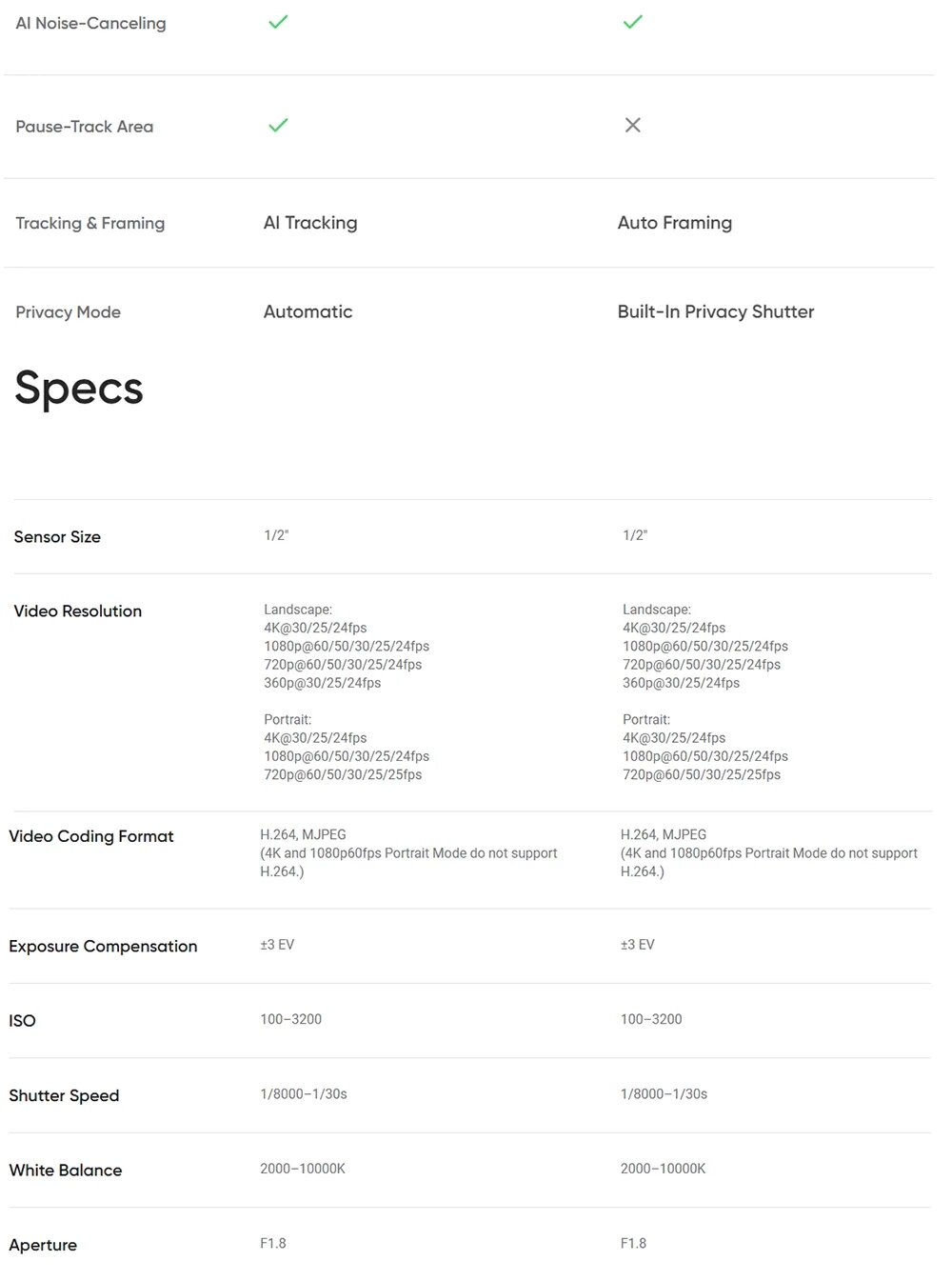Select the Automatic privacy mode value

click(307, 311)
